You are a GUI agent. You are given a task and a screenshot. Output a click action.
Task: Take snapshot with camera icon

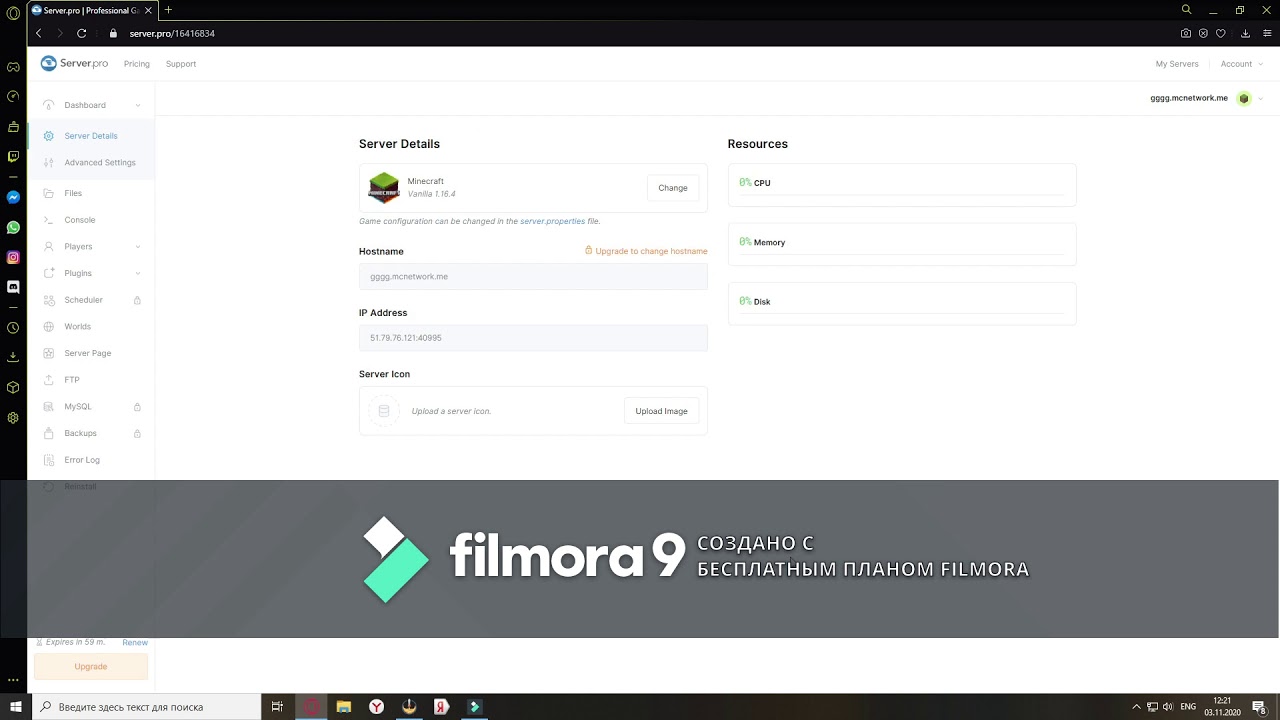tap(1186, 33)
